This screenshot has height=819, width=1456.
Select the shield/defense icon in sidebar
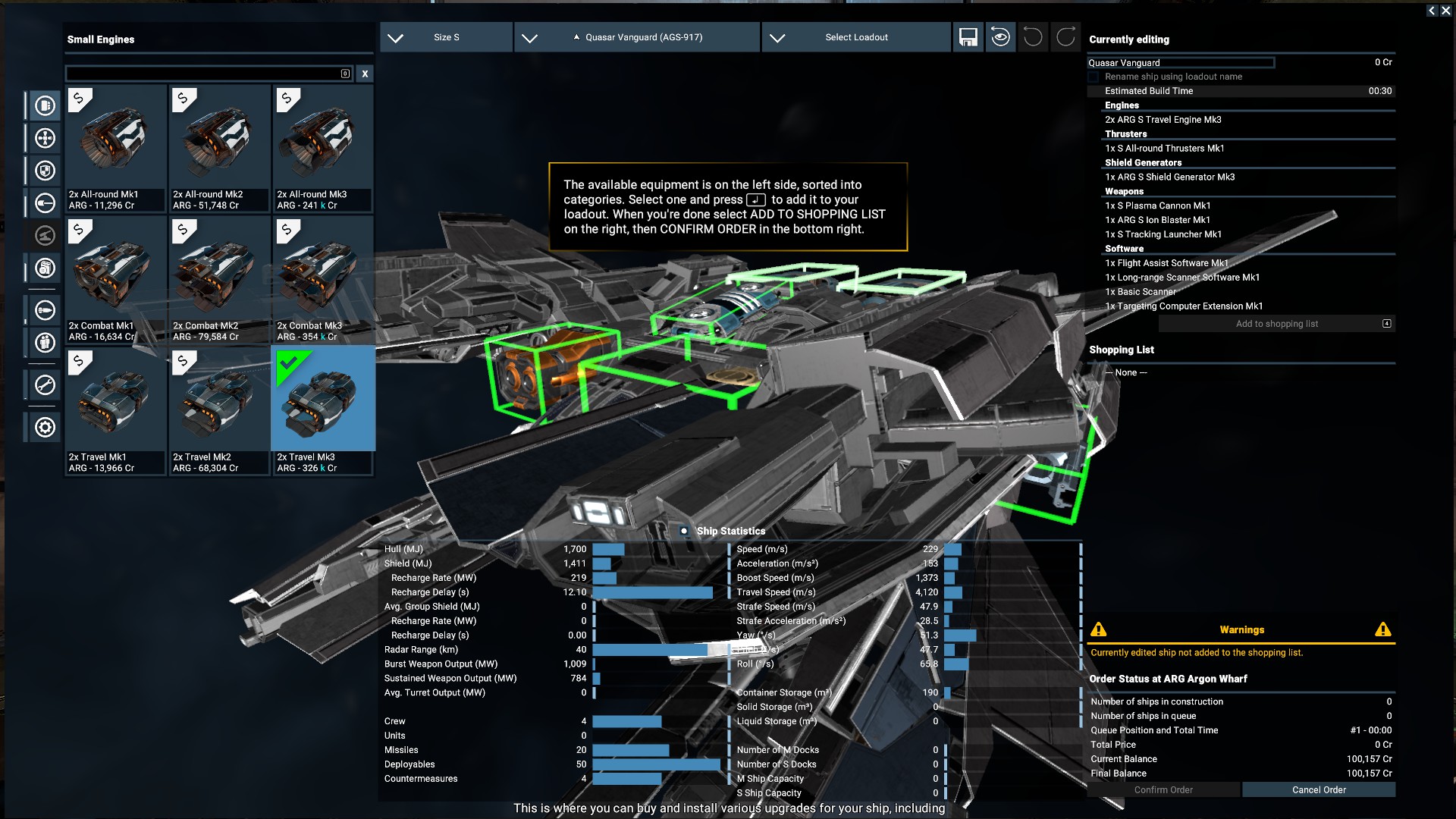[x=43, y=170]
